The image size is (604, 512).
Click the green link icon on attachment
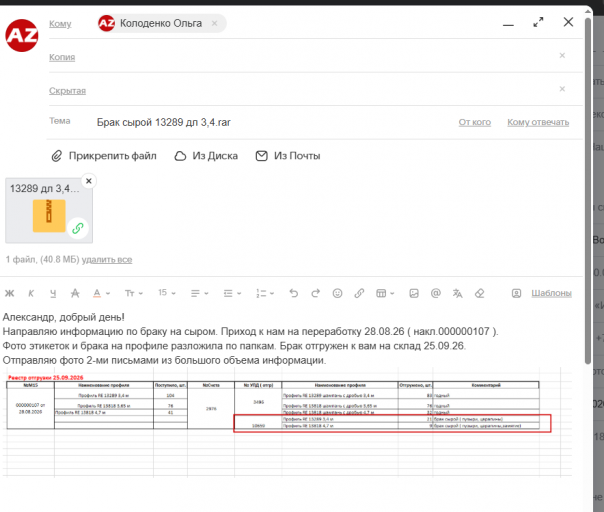click(78, 228)
